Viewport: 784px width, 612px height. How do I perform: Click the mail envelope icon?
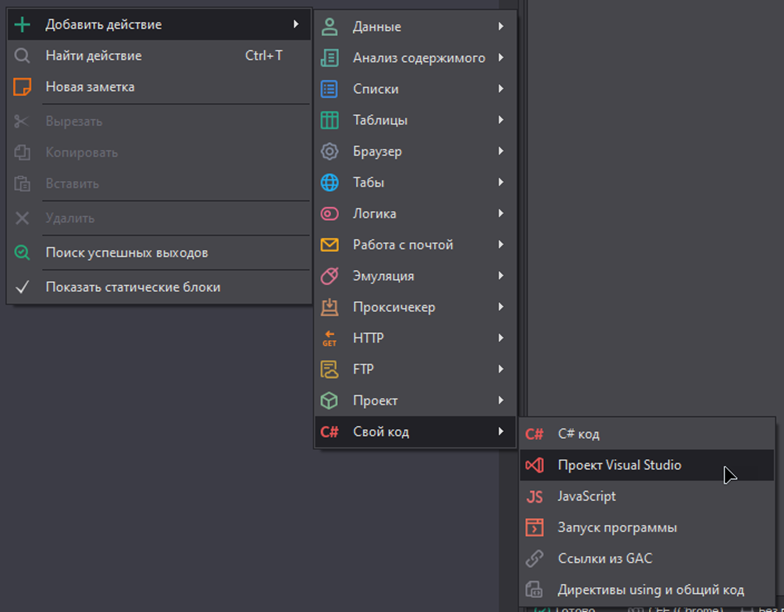click(329, 245)
